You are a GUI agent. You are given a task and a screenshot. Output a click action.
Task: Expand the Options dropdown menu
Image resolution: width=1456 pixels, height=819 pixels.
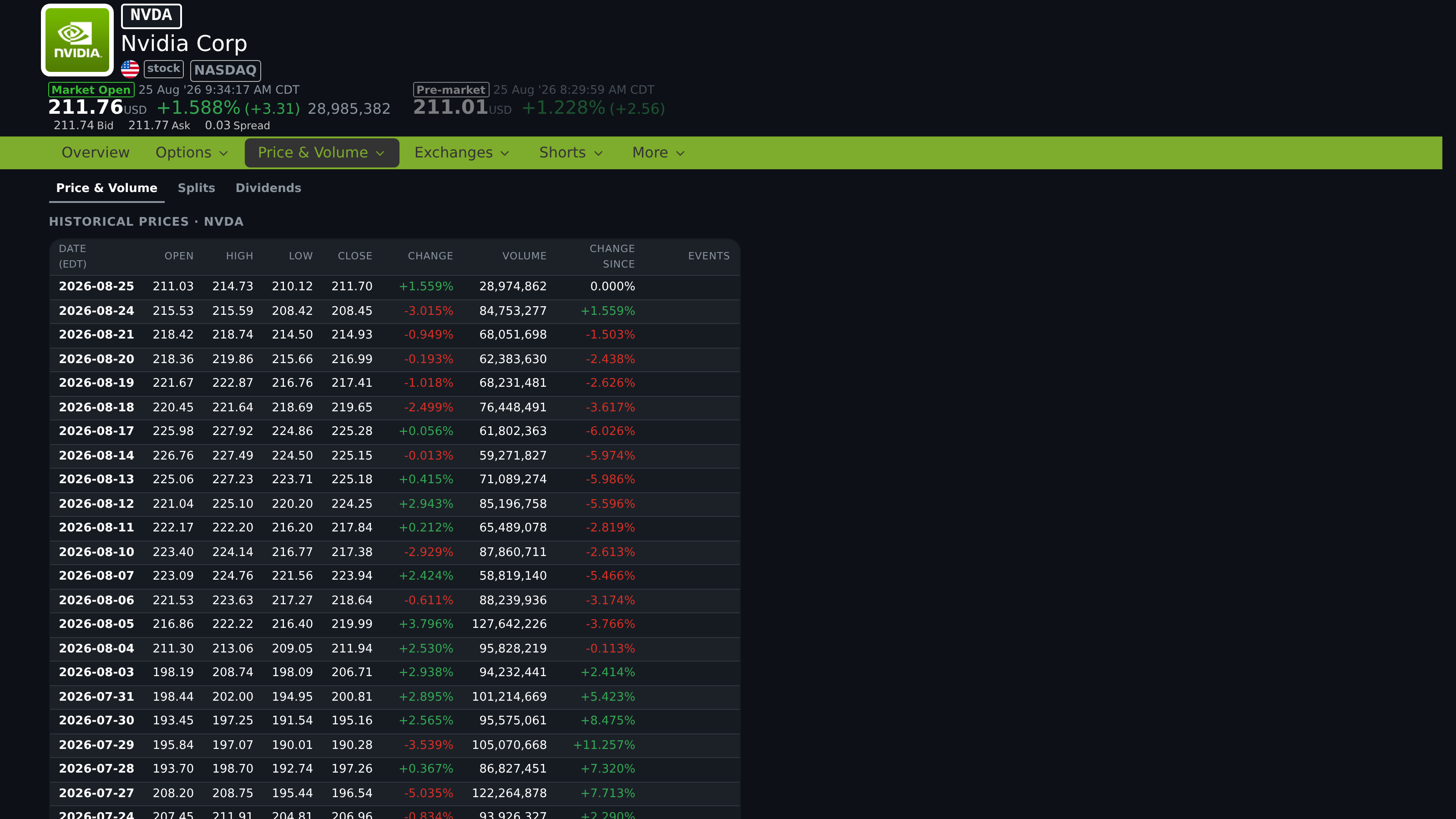pyautogui.click(x=192, y=152)
